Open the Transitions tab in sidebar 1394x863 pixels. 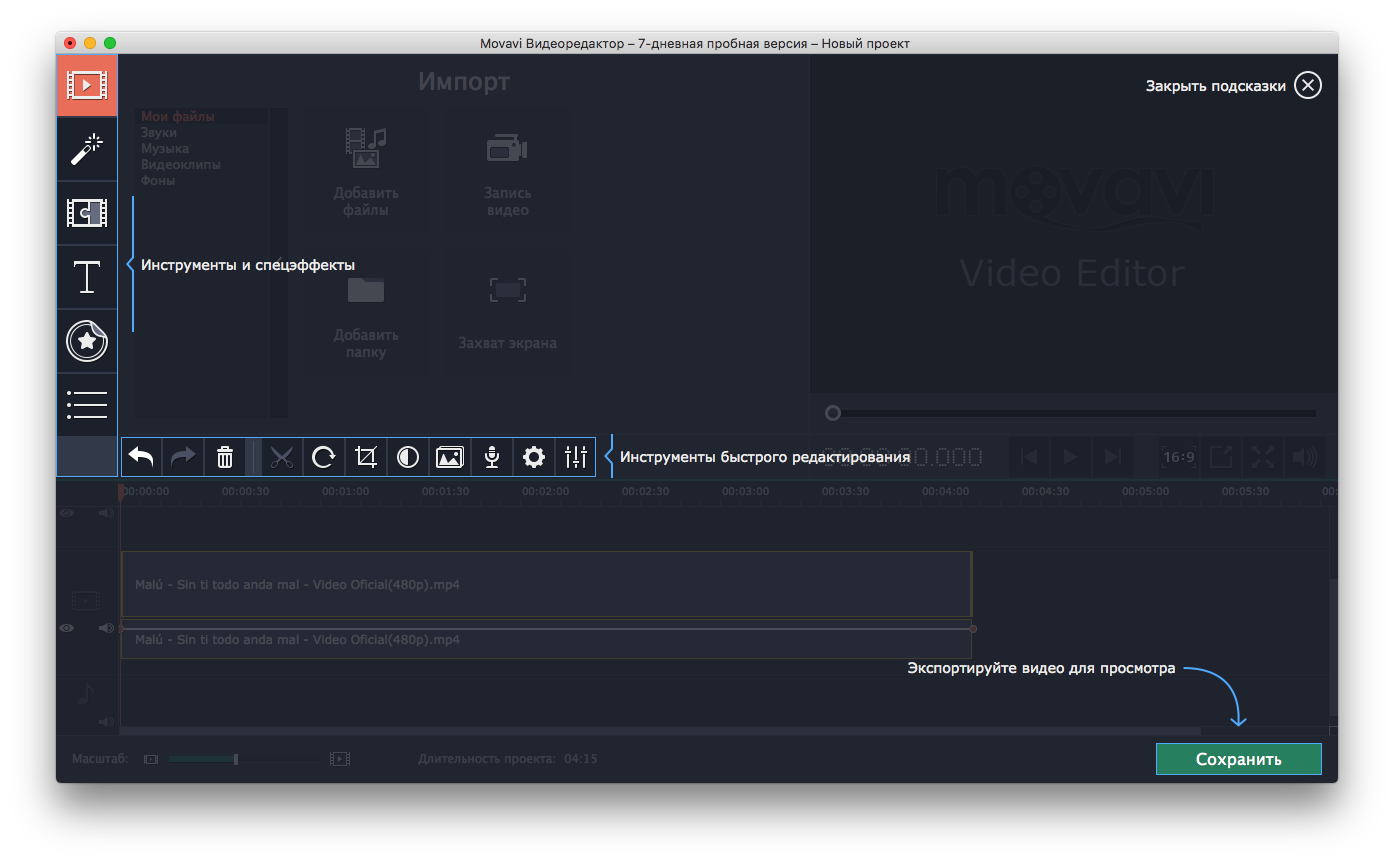(87, 213)
